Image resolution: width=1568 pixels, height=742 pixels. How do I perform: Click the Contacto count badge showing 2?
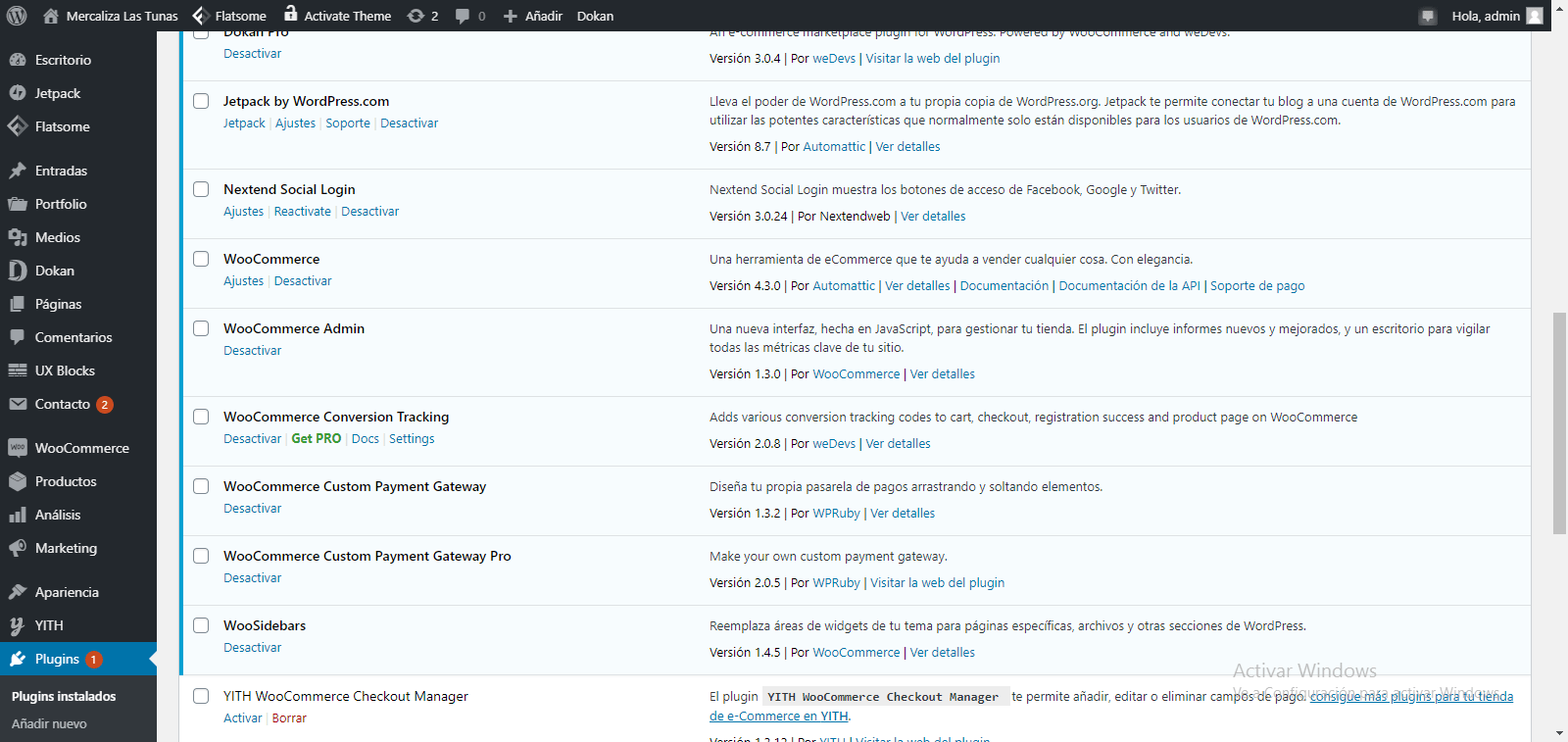pos(105,405)
